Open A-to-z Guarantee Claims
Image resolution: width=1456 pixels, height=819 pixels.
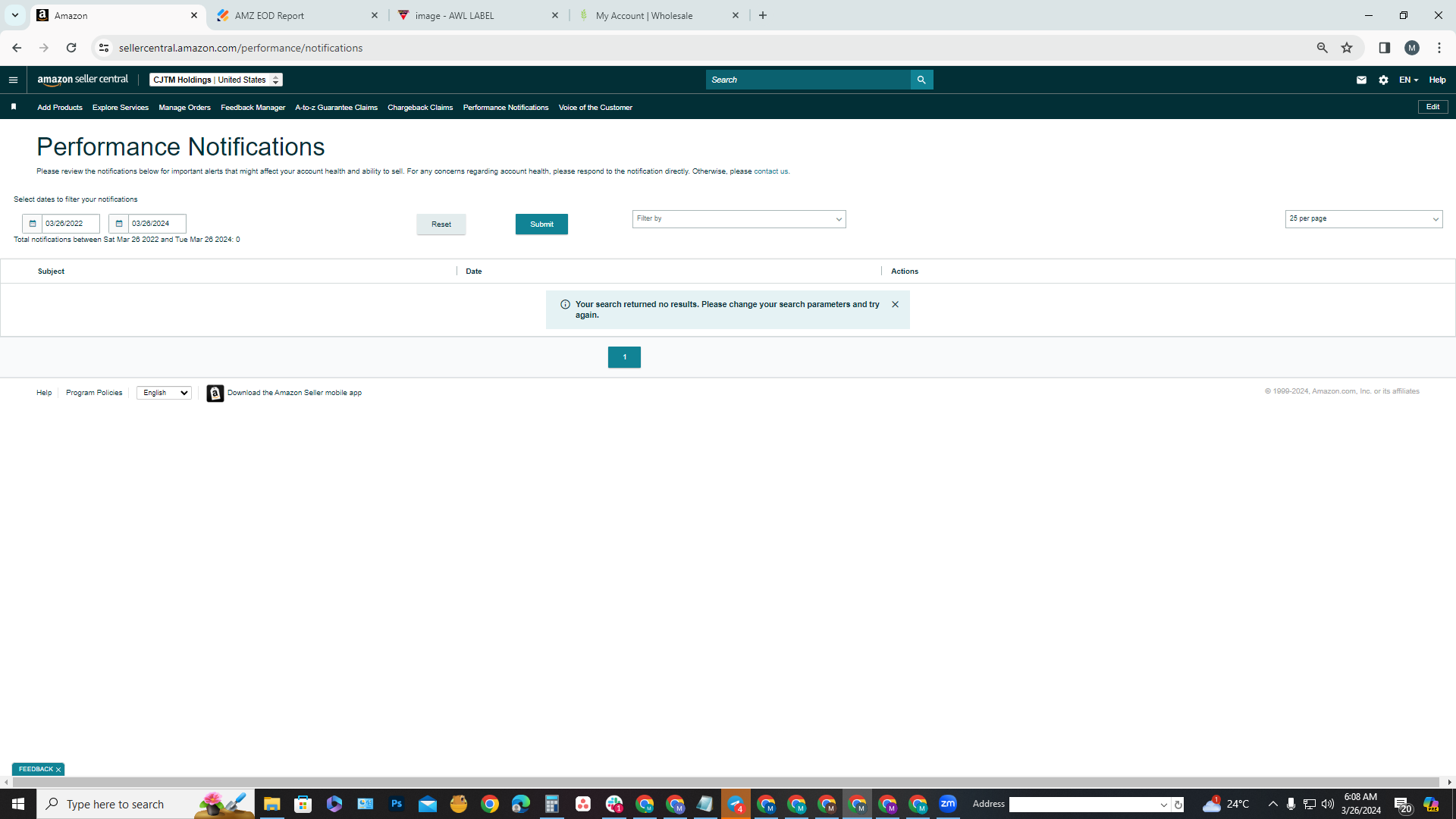(x=336, y=108)
